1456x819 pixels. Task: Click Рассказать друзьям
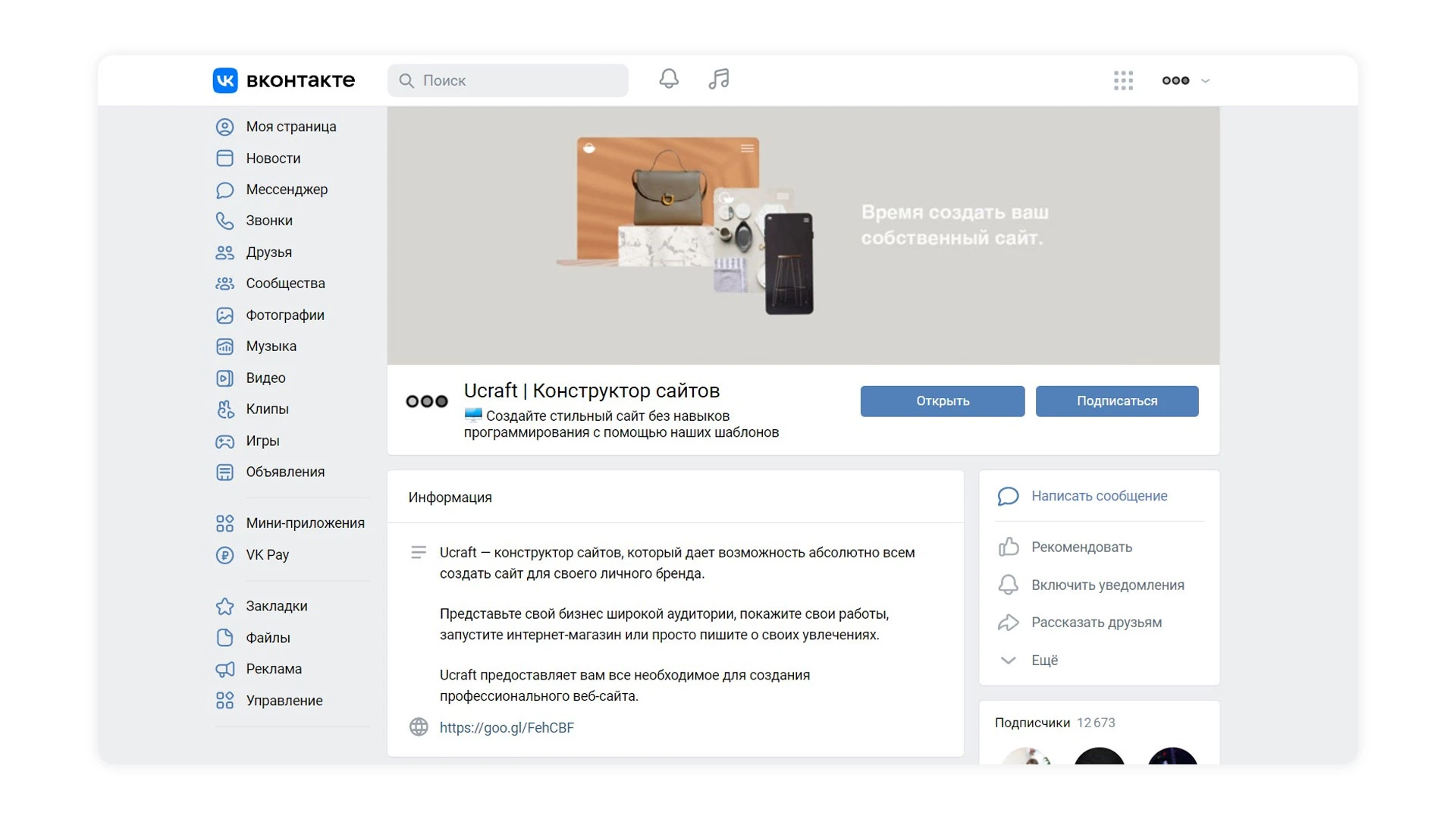point(1096,623)
